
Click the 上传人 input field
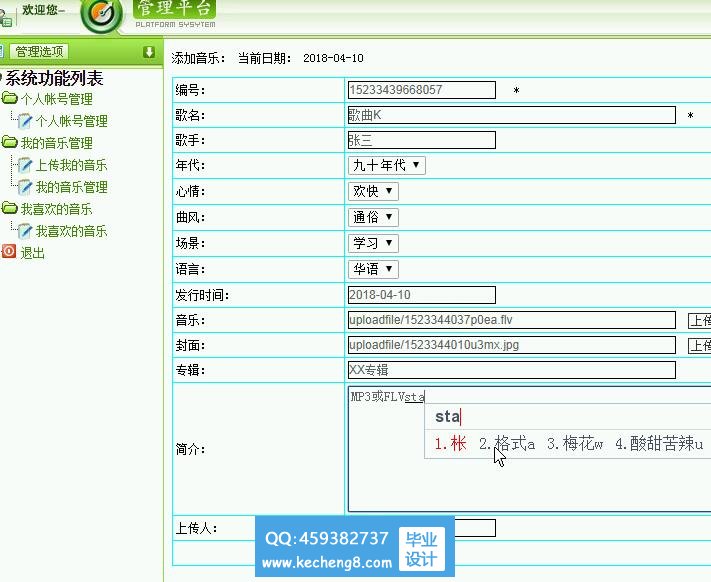475,528
